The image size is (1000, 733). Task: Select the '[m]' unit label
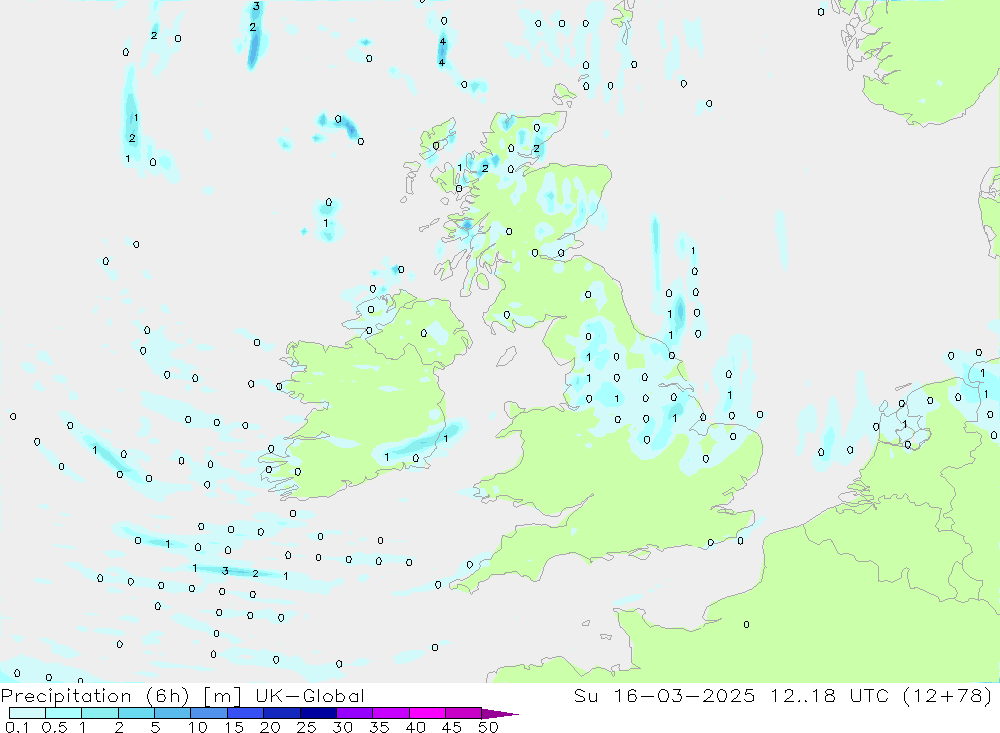[222, 696]
